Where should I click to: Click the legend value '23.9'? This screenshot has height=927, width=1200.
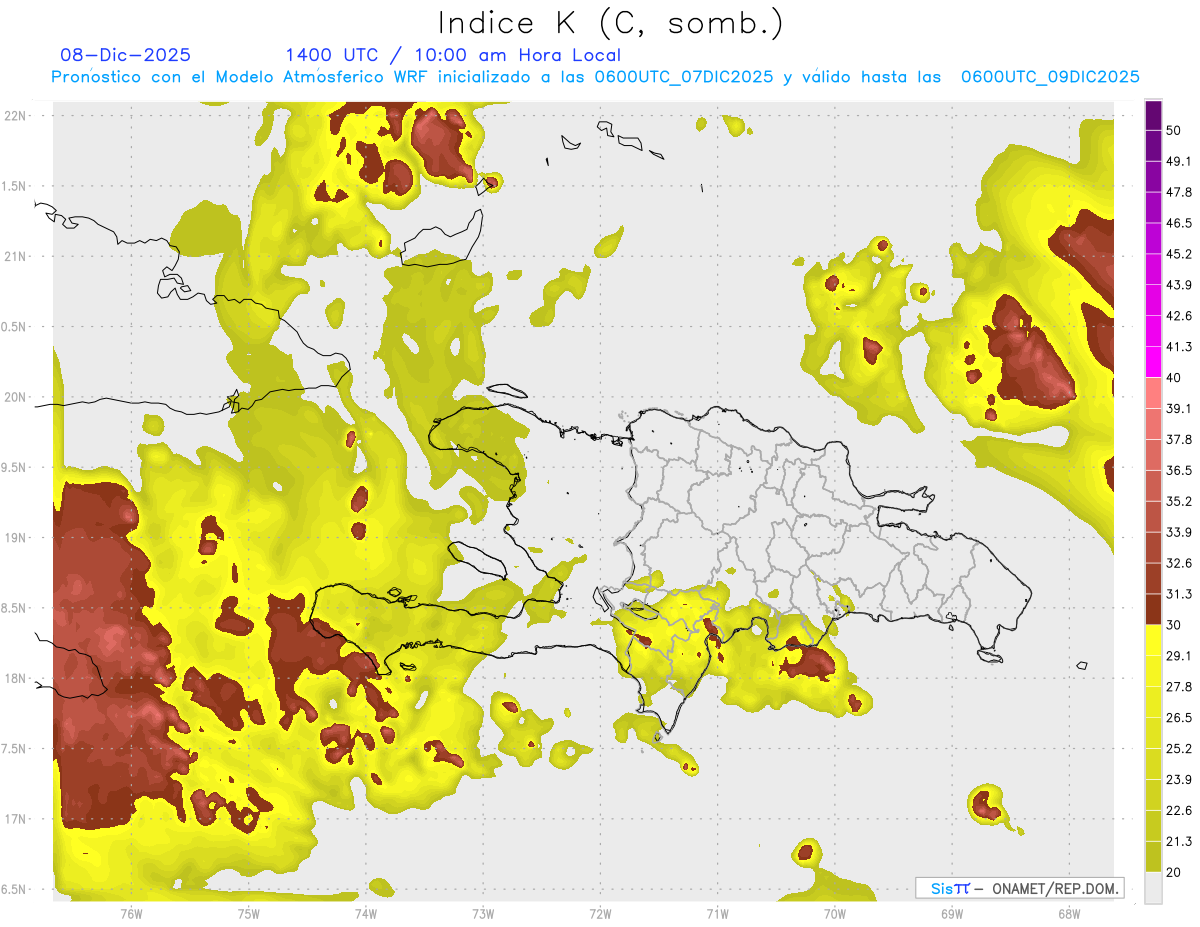point(1179,780)
